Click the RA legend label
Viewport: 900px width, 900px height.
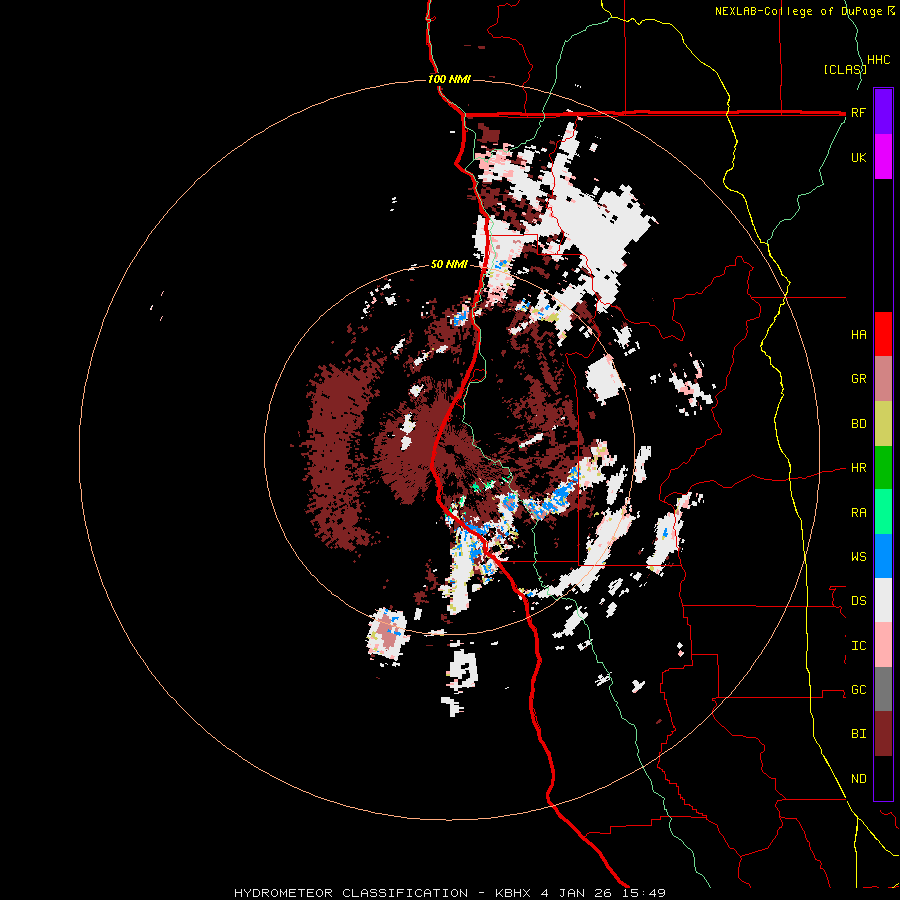click(858, 513)
